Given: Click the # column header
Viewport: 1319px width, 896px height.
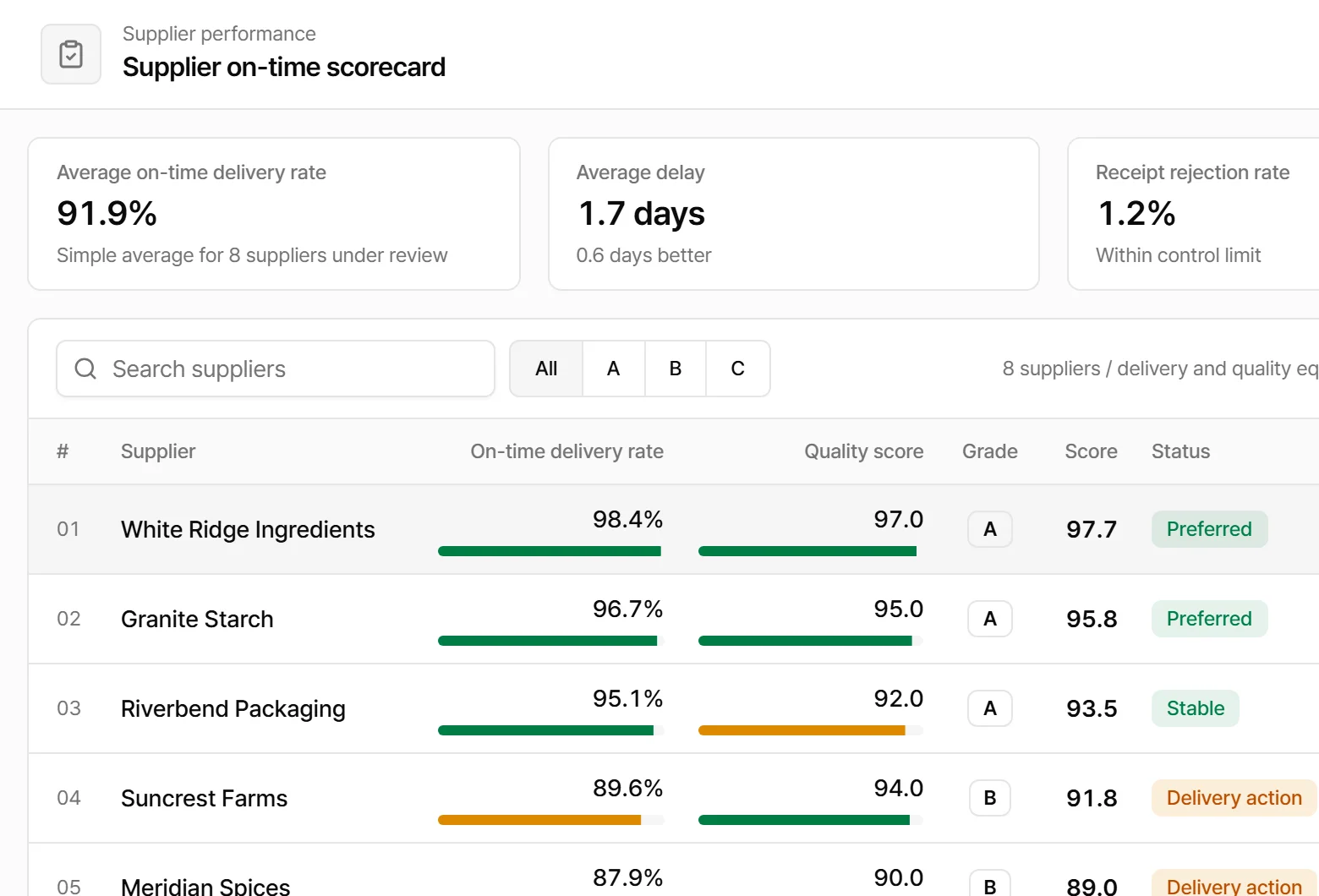Looking at the screenshot, I should (63, 451).
